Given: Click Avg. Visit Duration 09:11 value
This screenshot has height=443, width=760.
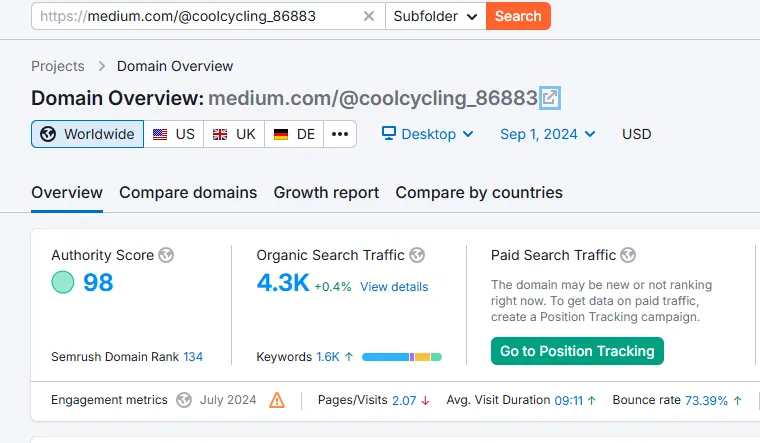Looking at the screenshot, I should [x=569, y=400].
